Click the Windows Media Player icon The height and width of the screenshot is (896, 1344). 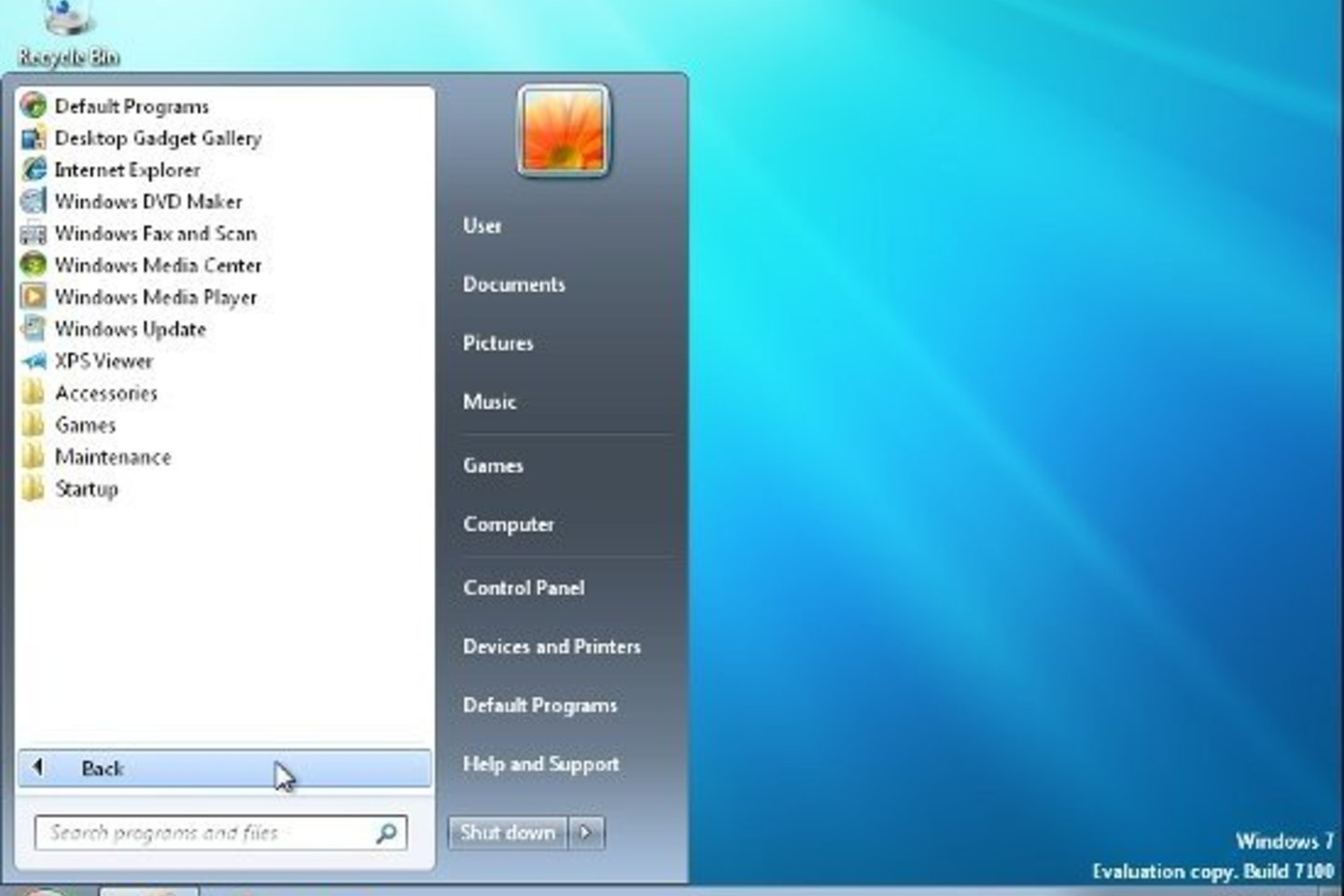[x=34, y=297]
